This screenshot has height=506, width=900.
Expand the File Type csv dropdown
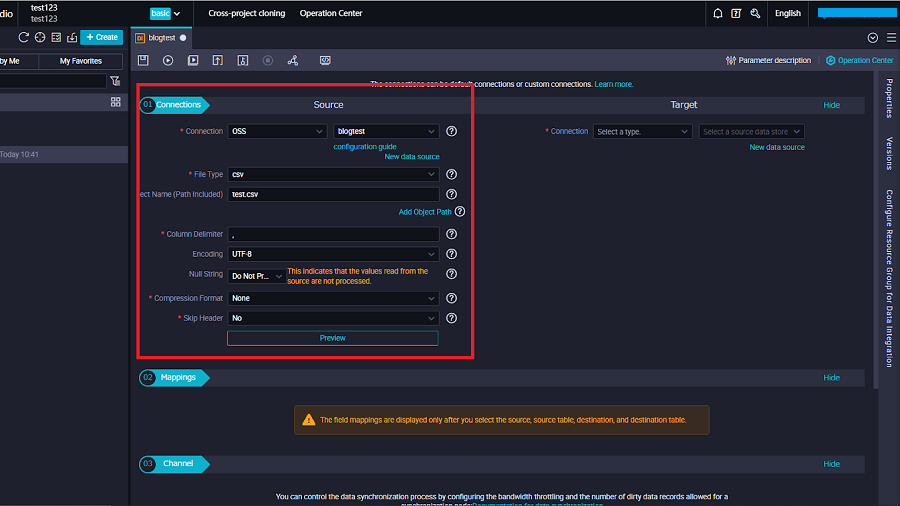[x=333, y=174]
